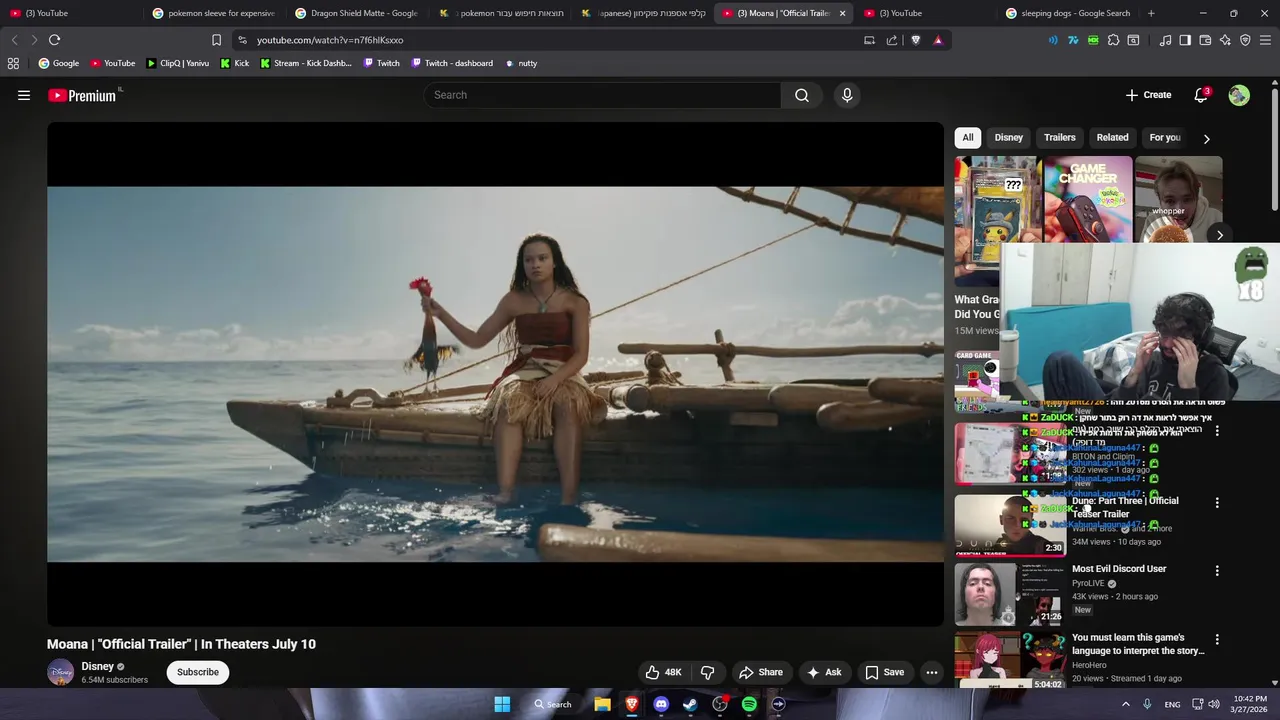This screenshot has height=720, width=1280.
Task: Save the video with the Save button
Action: pyautogui.click(x=884, y=672)
